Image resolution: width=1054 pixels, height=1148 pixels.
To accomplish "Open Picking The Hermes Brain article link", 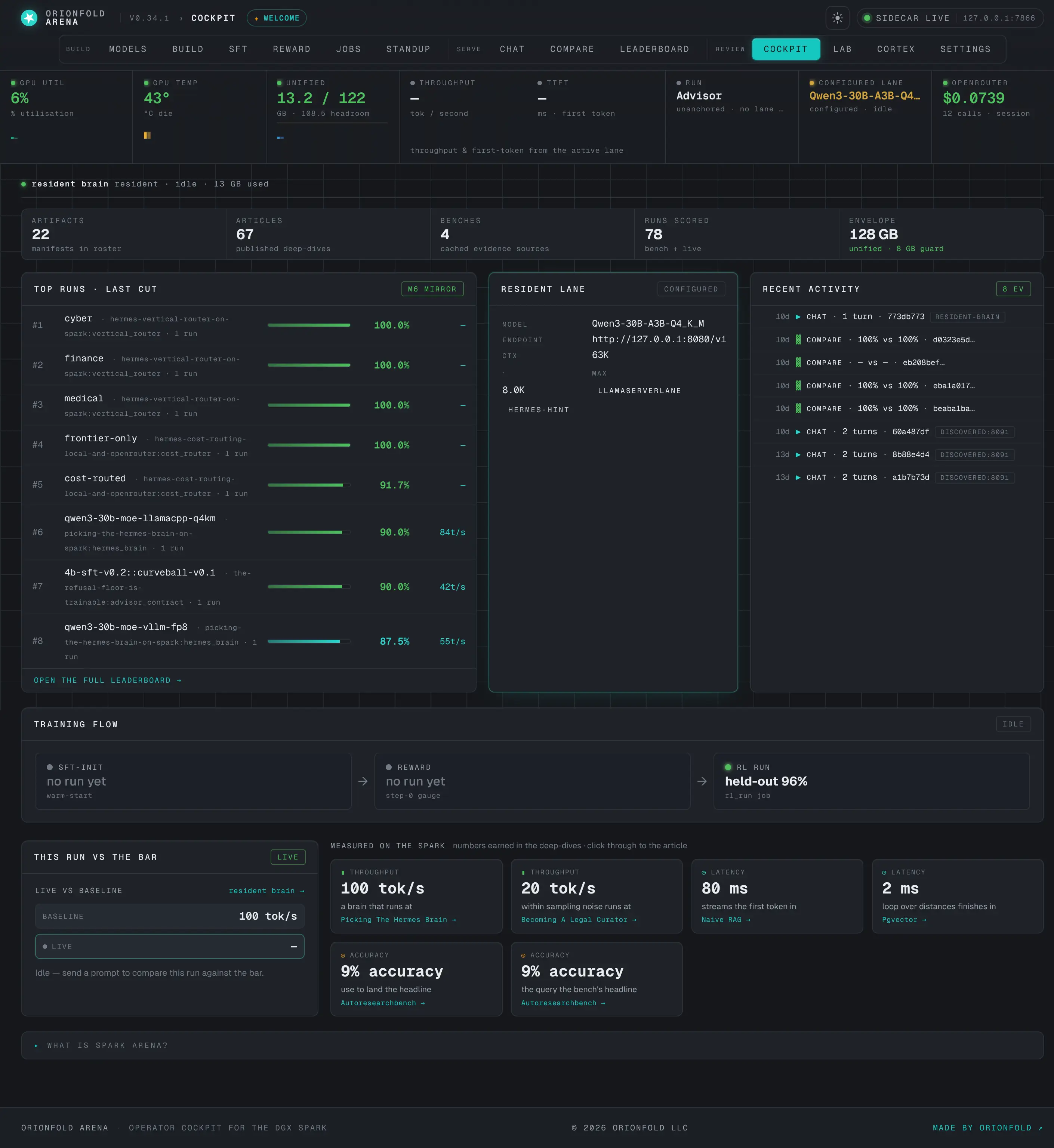I will pyautogui.click(x=398, y=920).
